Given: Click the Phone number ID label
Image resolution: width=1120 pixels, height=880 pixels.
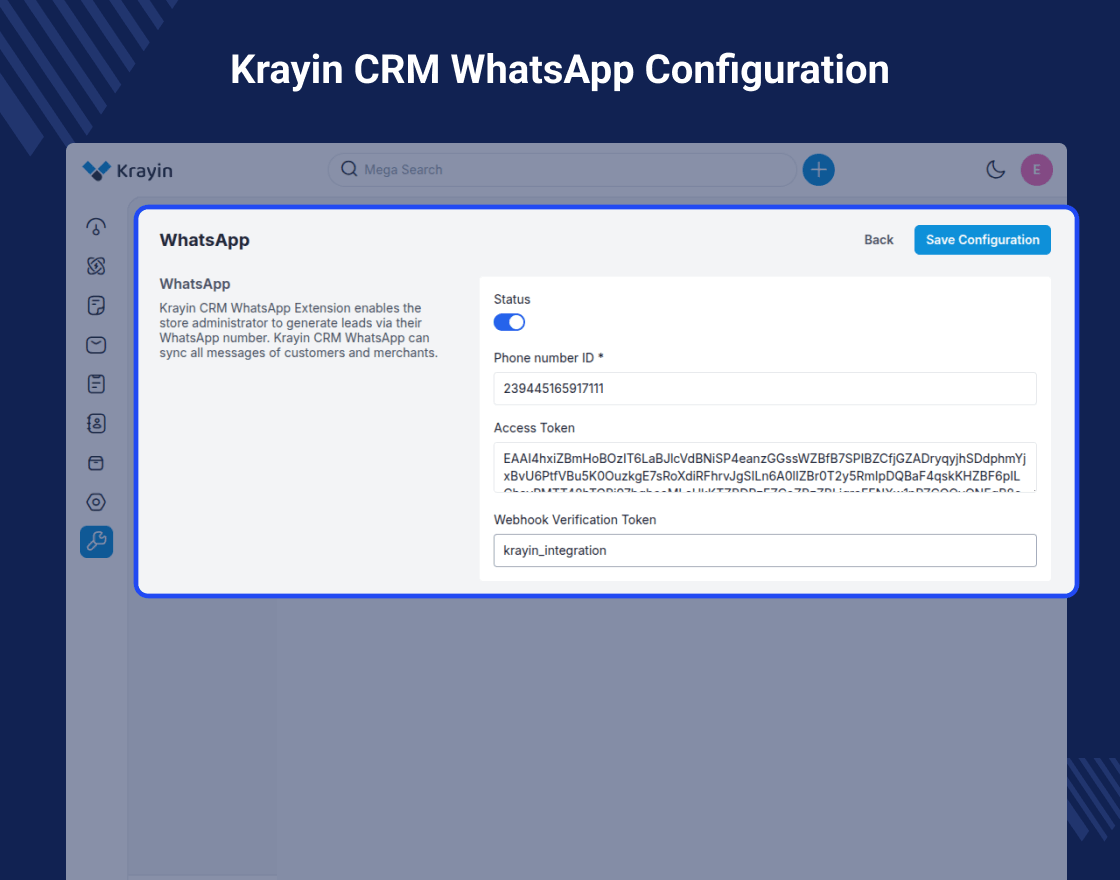Looking at the screenshot, I should coord(549,358).
